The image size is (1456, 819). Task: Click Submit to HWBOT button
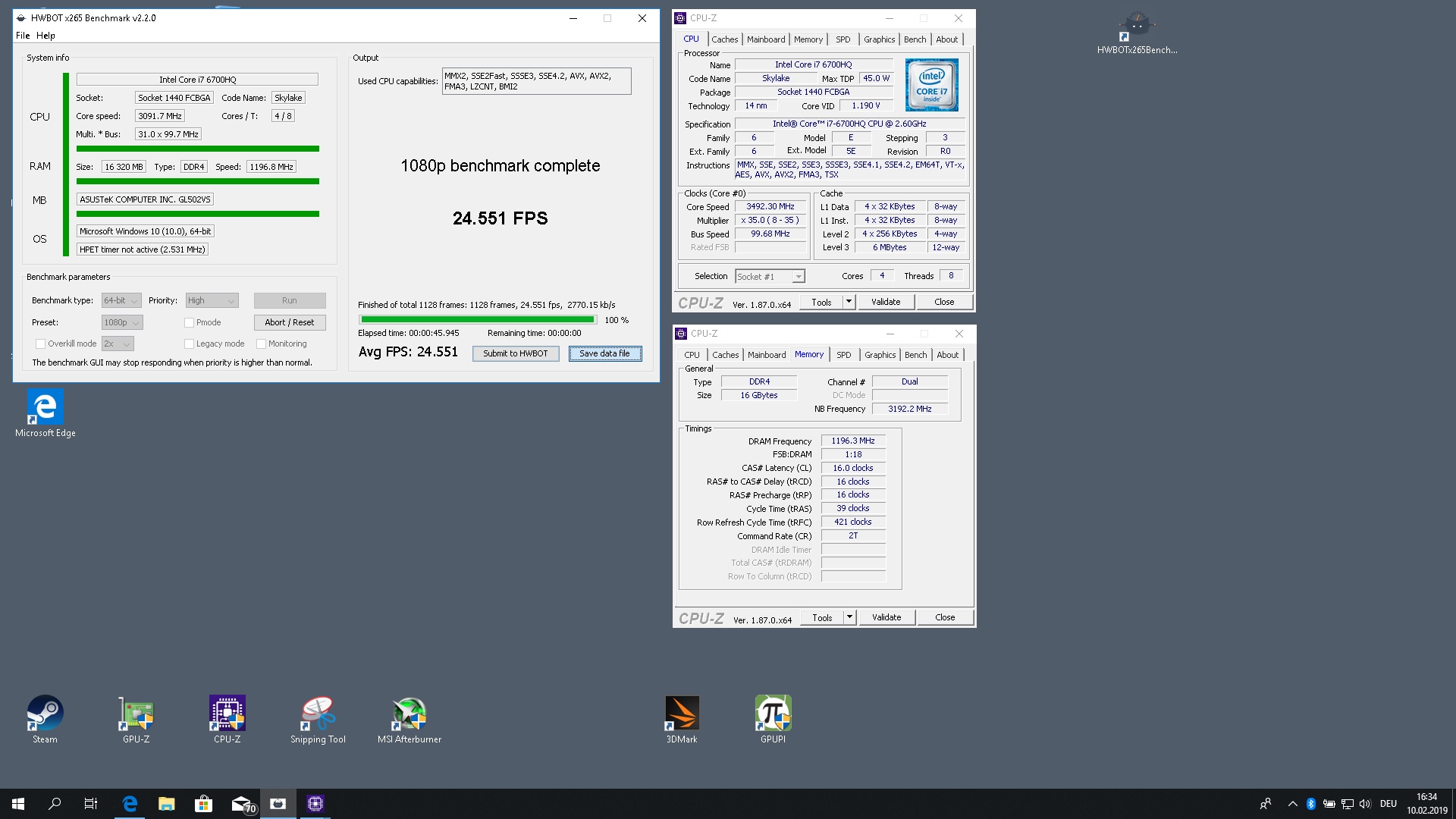(516, 353)
